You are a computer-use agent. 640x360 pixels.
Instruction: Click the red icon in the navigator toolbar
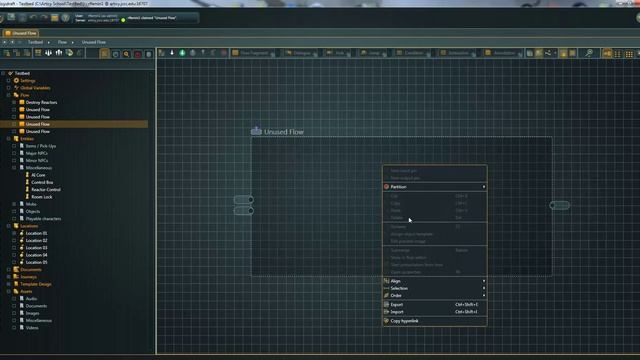pos(138,53)
